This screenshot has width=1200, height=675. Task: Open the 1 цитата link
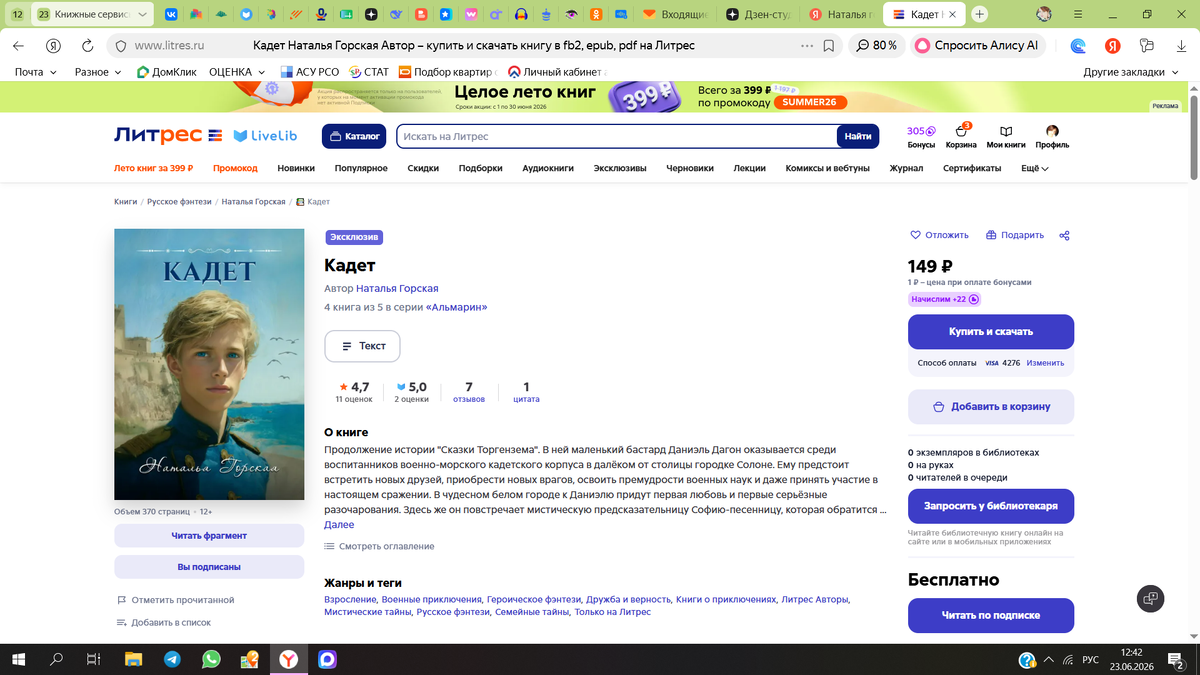click(526, 392)
